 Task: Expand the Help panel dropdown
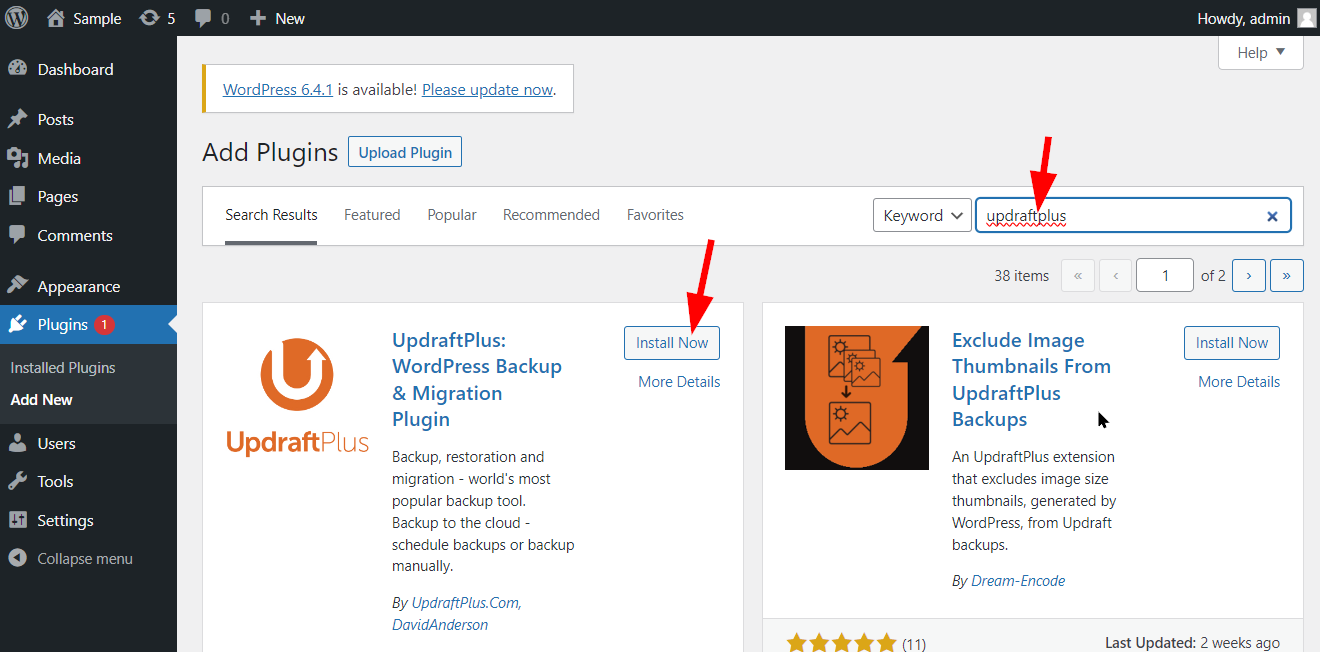1260,53
